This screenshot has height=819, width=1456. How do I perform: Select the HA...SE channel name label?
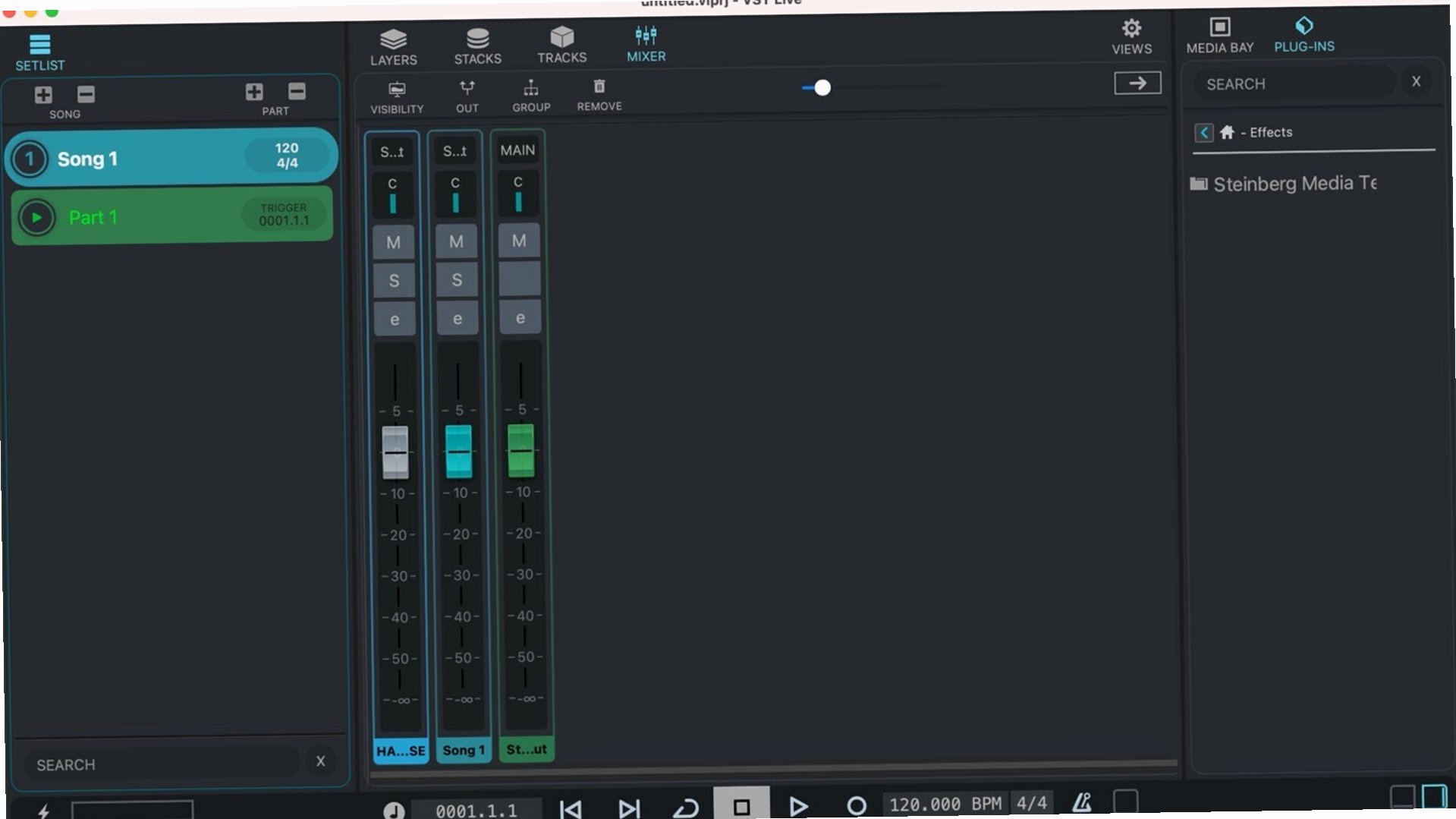[x=401, y=751]
